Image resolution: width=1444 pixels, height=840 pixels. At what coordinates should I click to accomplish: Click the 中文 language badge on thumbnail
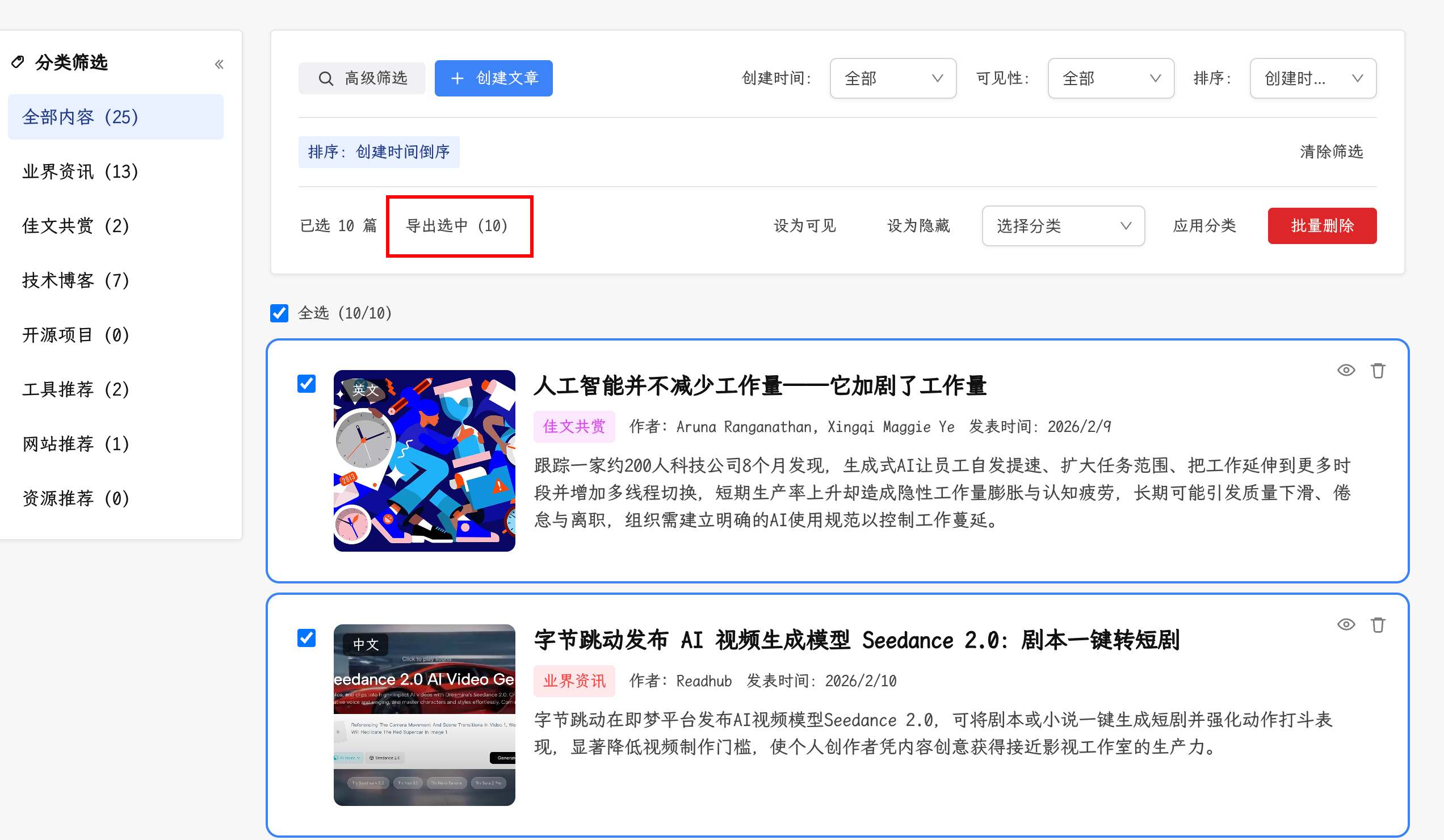[x=365, y=644]
